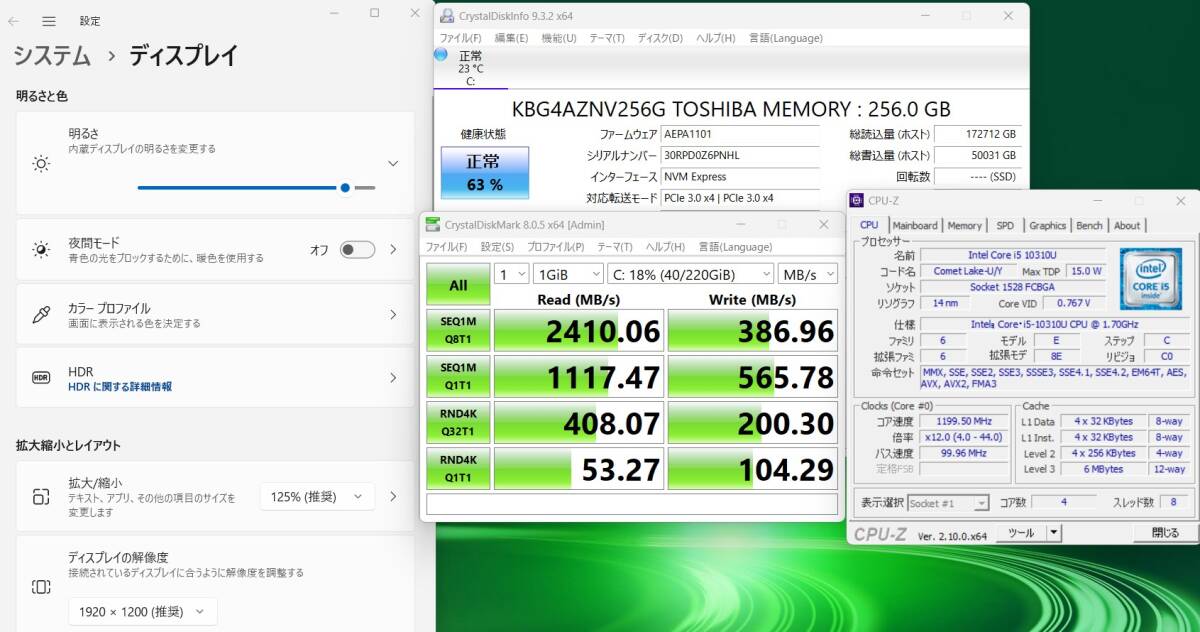1200x632 pixels.
Task: Open CrystalDiskInfo ディスク(D) menu
Action: [660, 38]
